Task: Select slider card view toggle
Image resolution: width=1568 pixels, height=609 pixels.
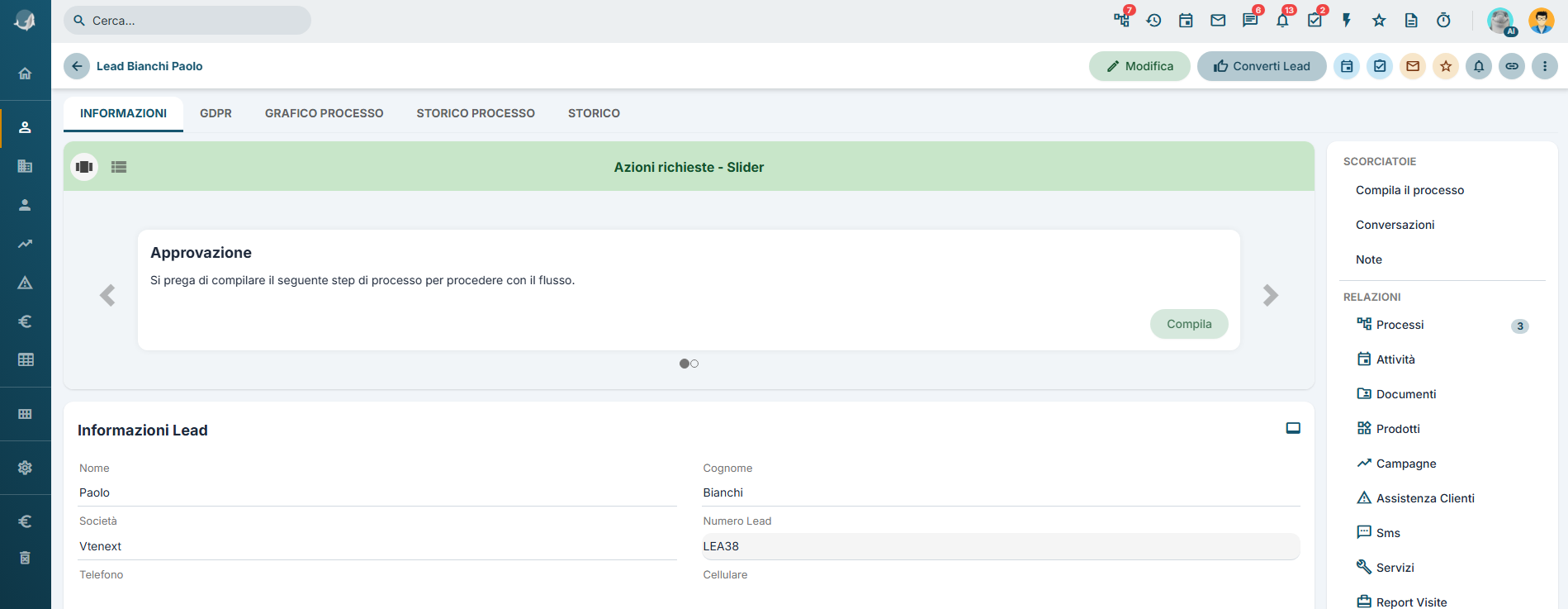Action: [x=84, y=167]
